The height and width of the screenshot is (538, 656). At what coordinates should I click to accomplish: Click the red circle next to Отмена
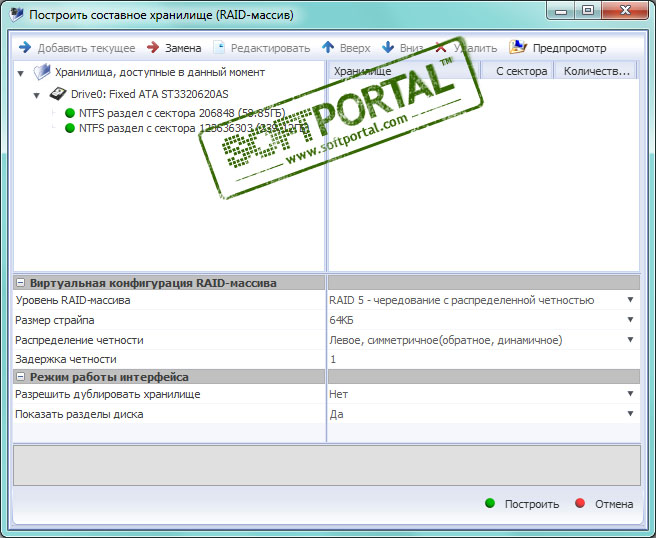coord(580,503)
